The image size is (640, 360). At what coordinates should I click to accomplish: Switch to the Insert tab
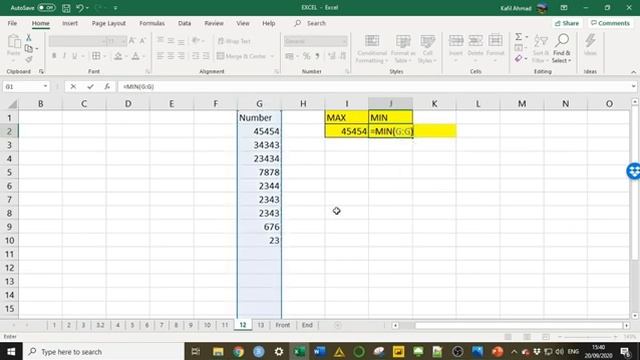tap(70, 23)
